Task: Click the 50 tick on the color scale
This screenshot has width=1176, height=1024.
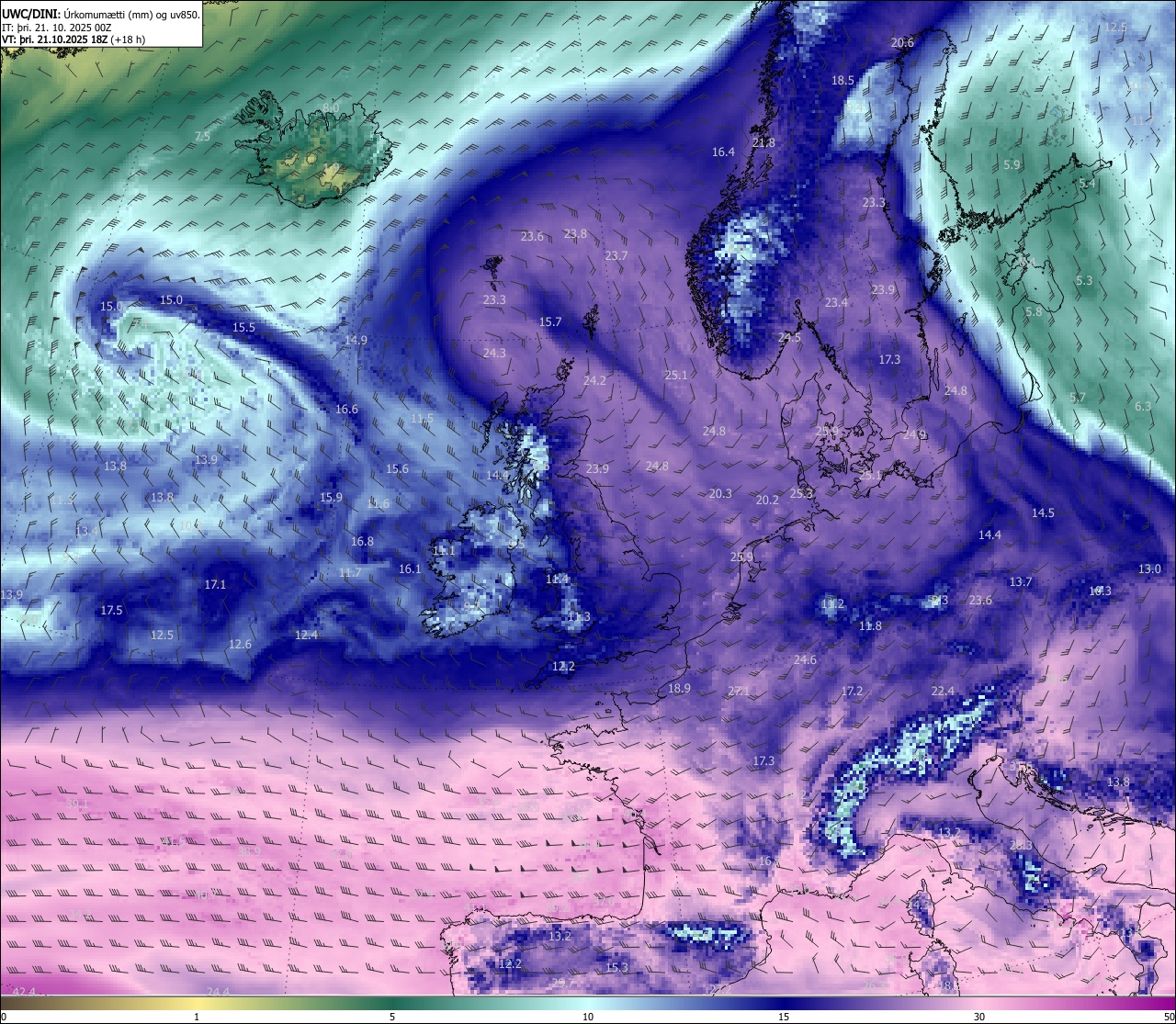Action: tap(1169, 1017)
